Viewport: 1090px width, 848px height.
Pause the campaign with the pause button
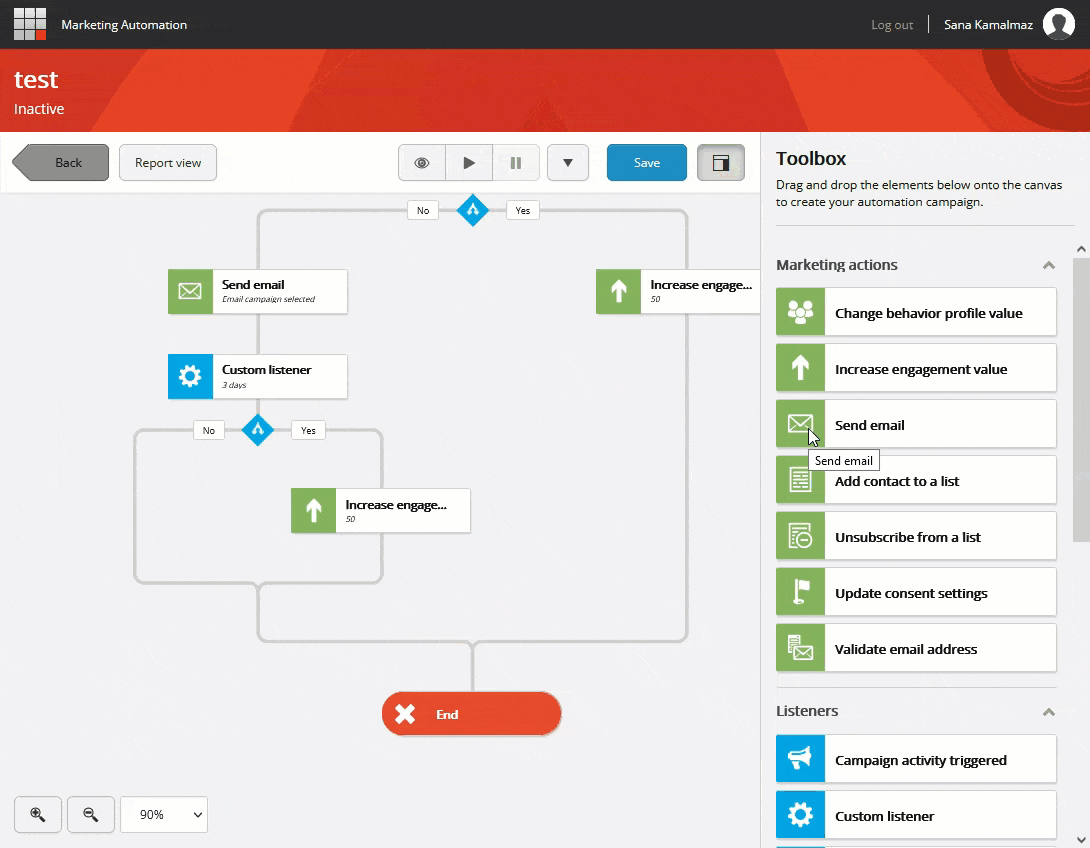pos(516,163)
